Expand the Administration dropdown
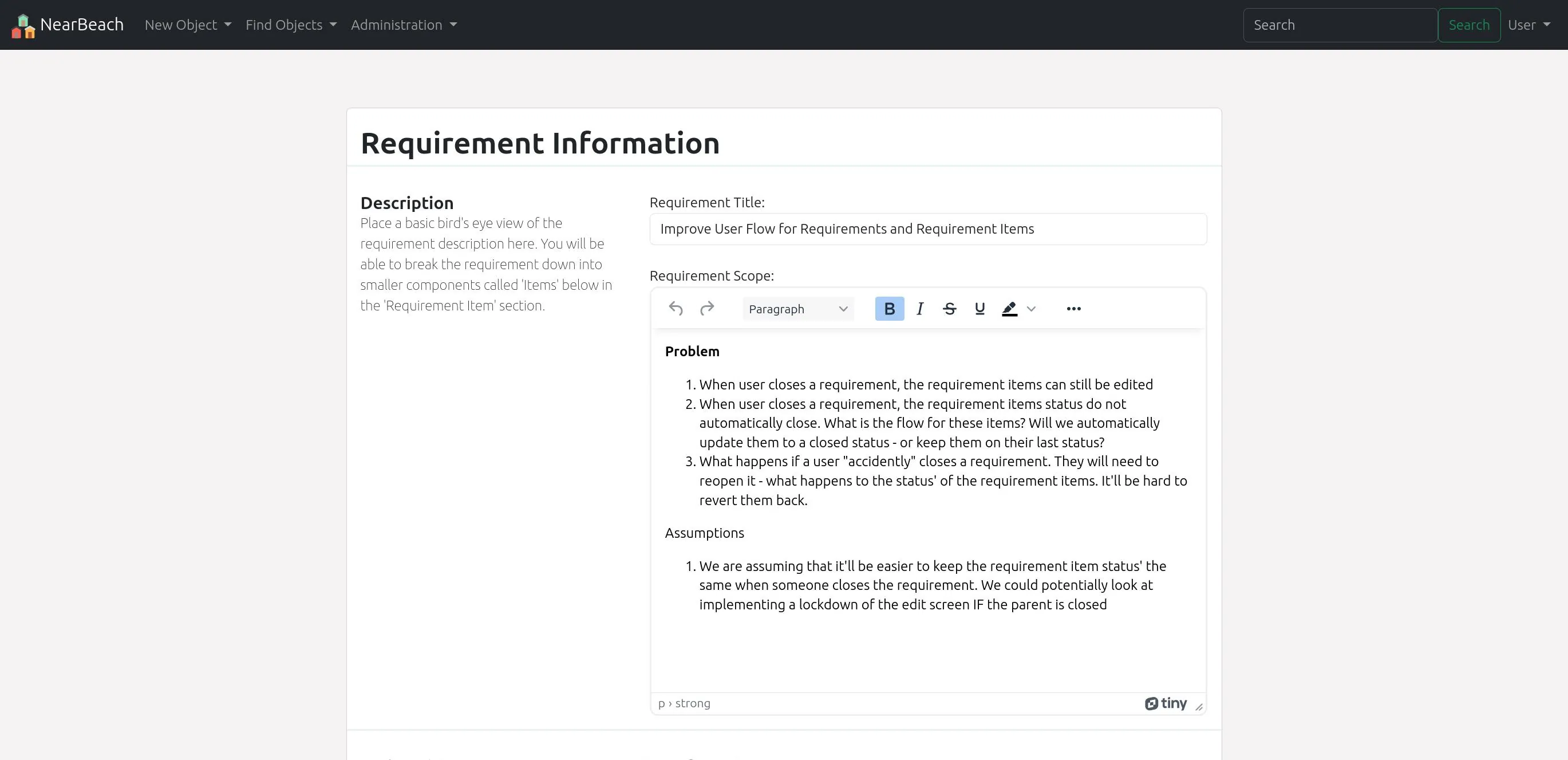1568x760 pixels. pyautogui.click(x=403, y=25)
